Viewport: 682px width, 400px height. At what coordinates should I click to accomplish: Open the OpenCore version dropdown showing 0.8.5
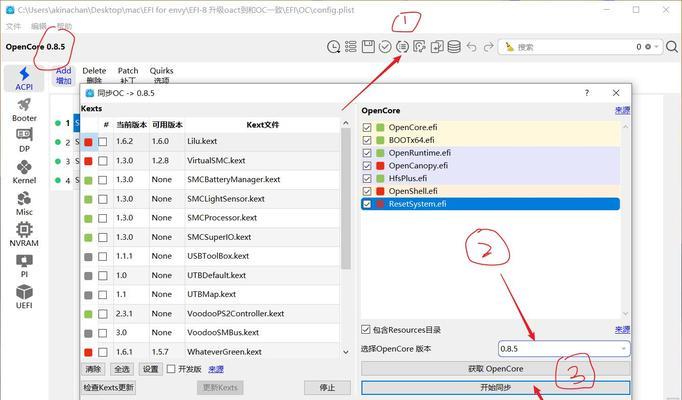pos(564,349)
